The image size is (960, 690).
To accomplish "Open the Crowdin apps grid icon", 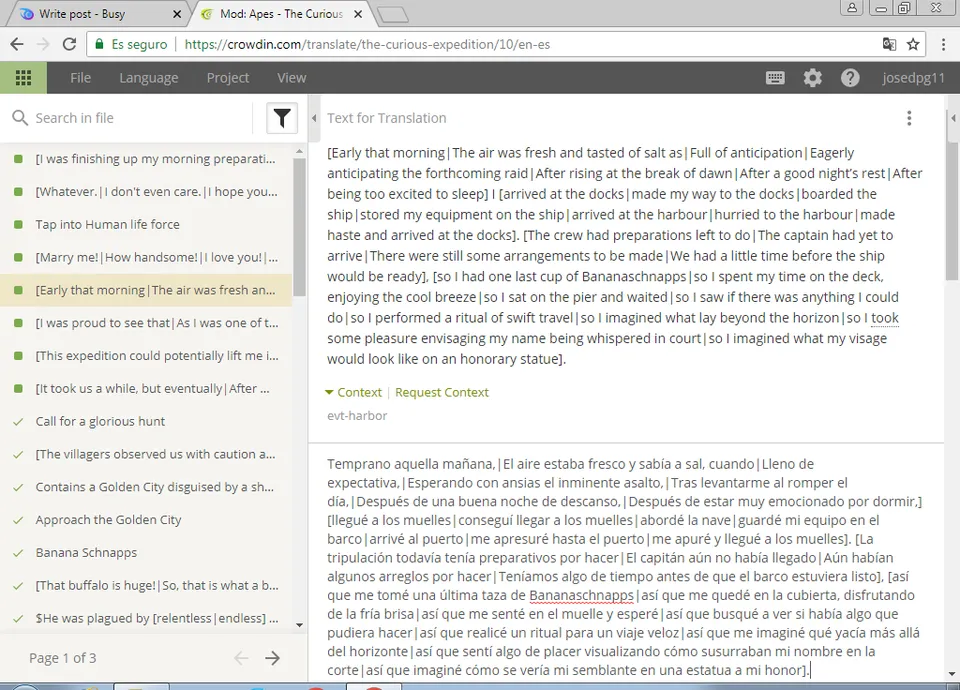I will coord(23,78).
